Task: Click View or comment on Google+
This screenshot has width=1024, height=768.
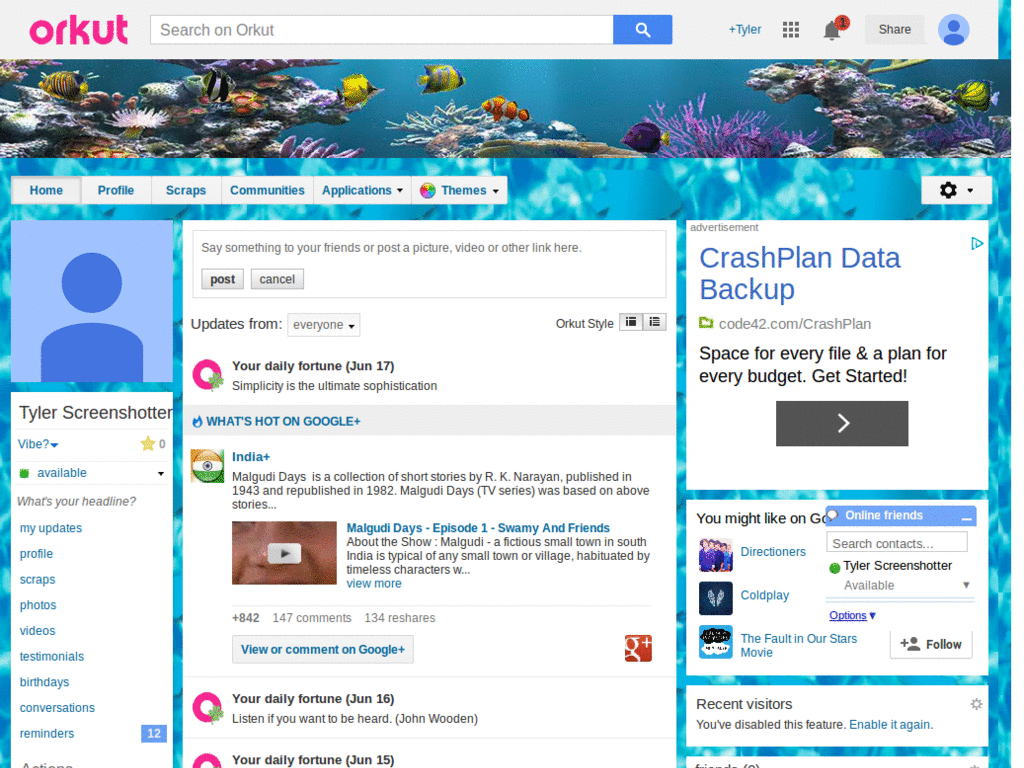Action: tap(323, 649)
